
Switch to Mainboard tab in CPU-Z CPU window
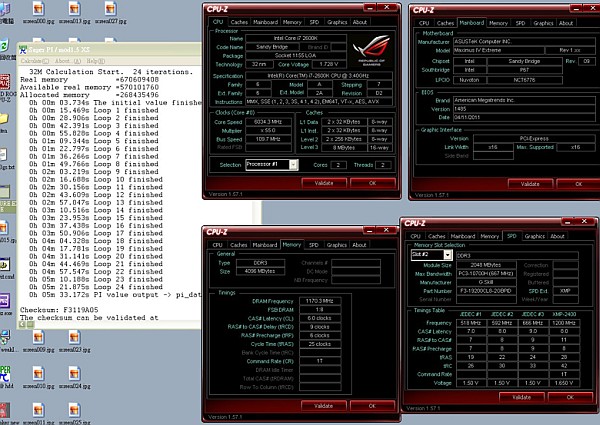point(265,22)
